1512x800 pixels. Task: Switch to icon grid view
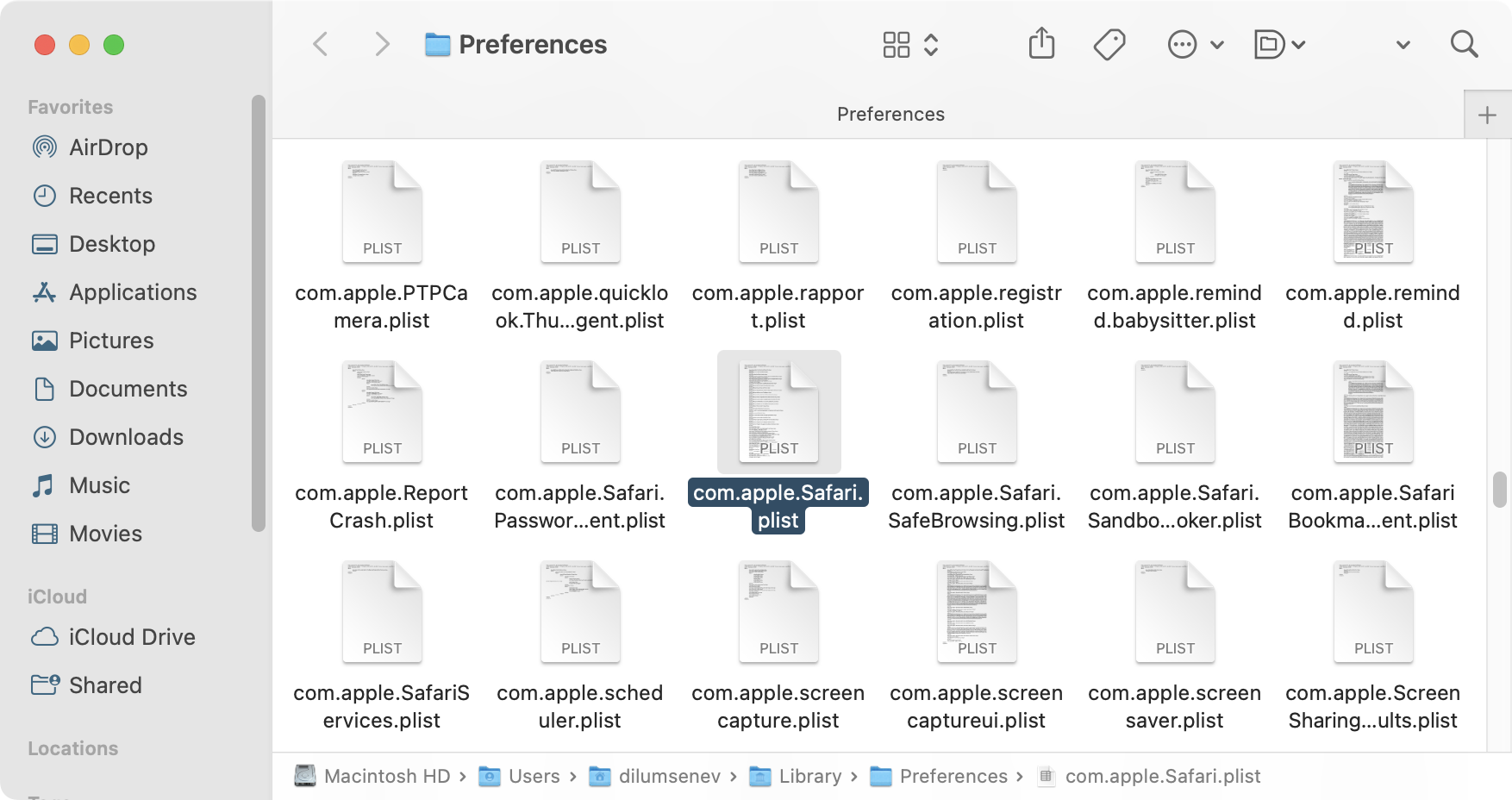point(897,44)
